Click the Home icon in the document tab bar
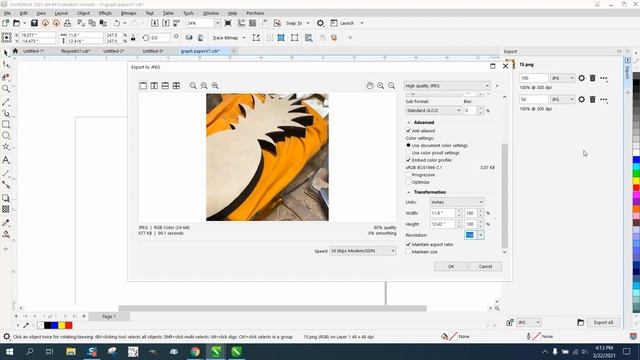640x360 pixels. click(15, 51)
